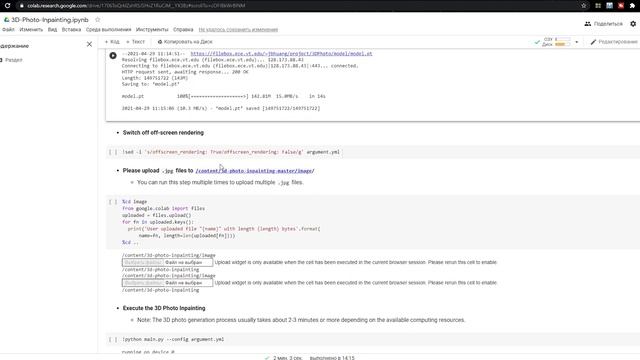Click the 3D photo generation Note text
The image size is (640, 360).
tap(301, 320)
